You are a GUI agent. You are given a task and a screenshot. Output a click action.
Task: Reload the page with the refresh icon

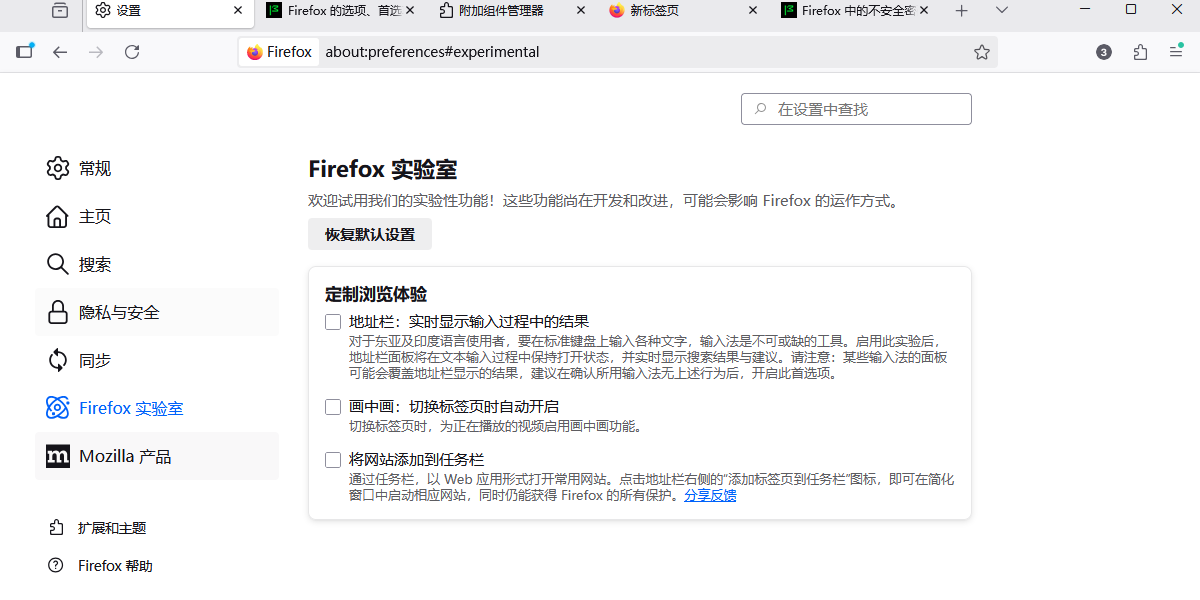[132, 52]
